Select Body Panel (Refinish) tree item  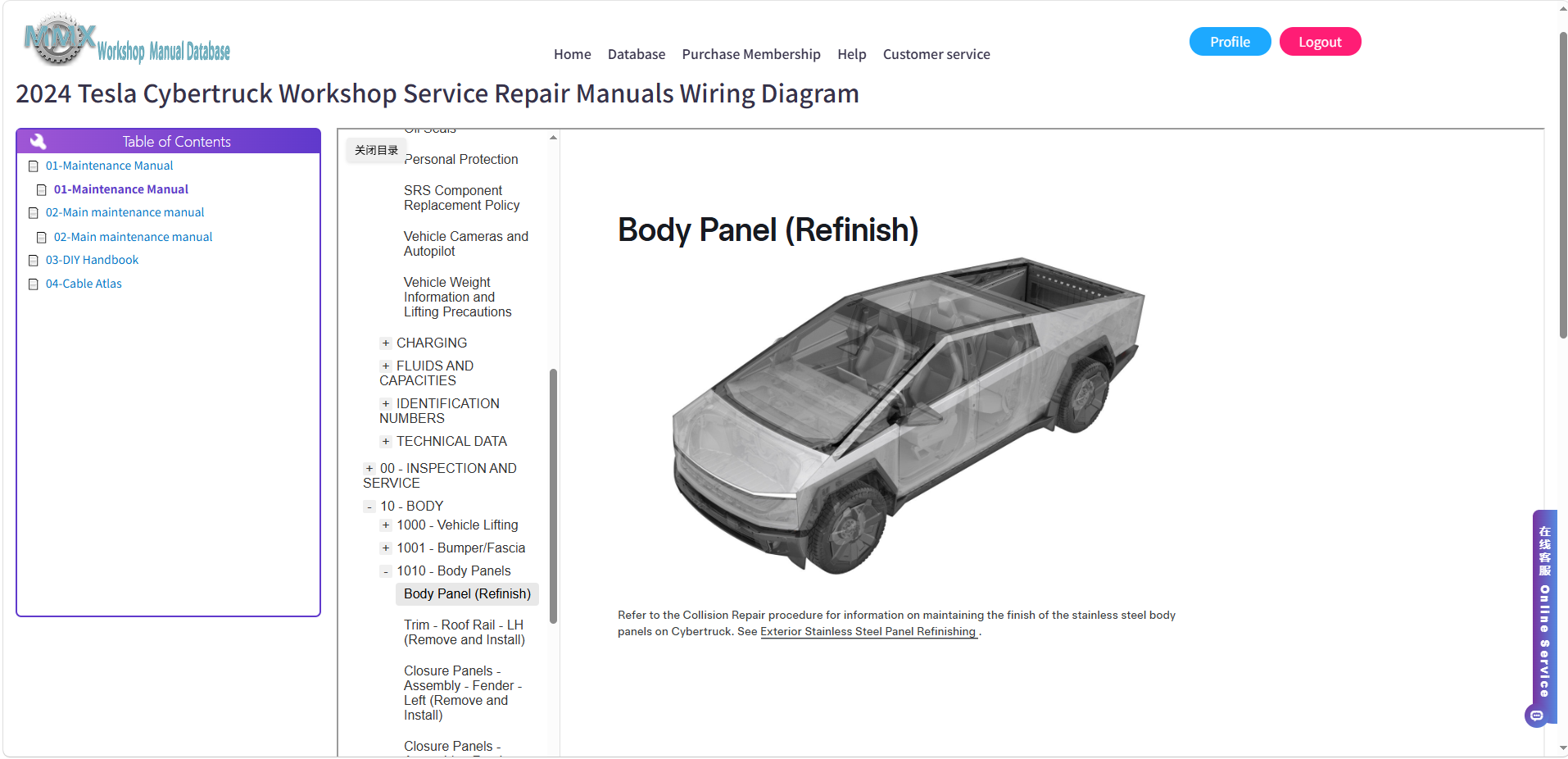pos(467,594)
